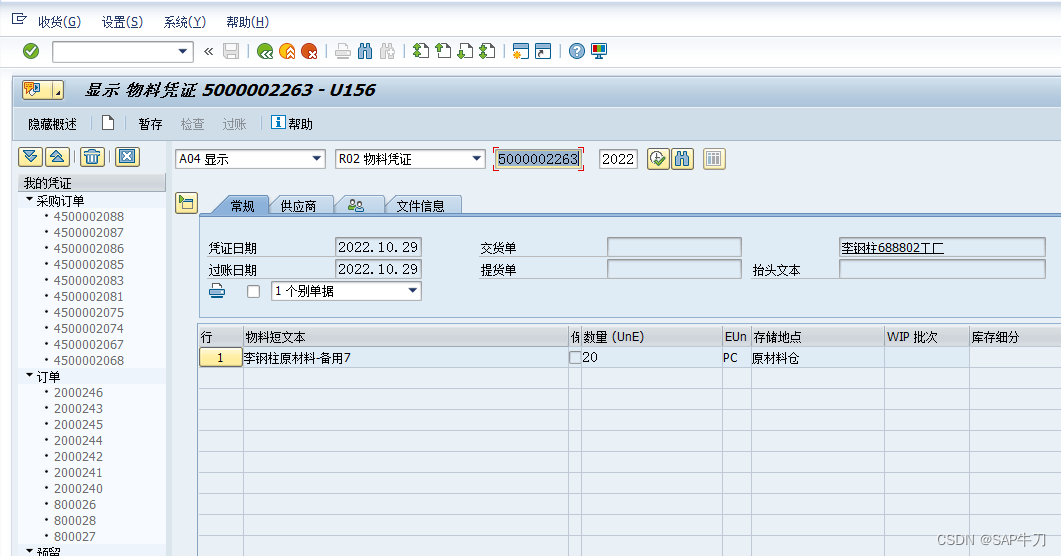Click the First Page icon
The width and height of the screenshot is (1061, 556).
click(x=421, y=51)
